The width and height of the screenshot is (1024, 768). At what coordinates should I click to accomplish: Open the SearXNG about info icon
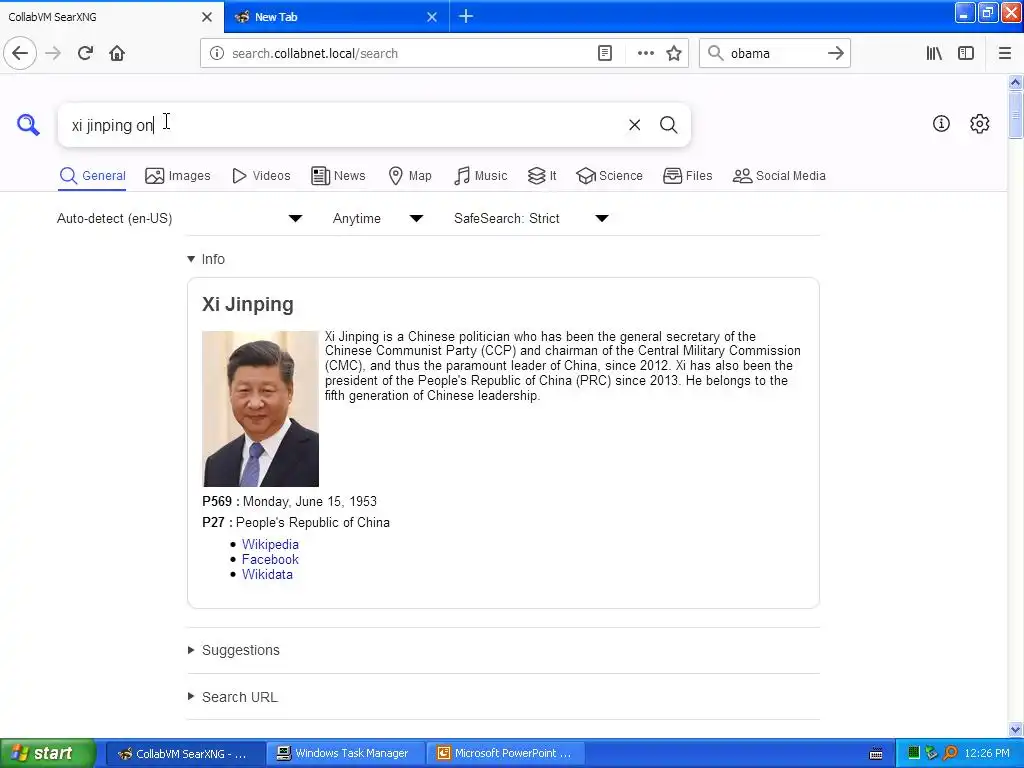[941, 123]
